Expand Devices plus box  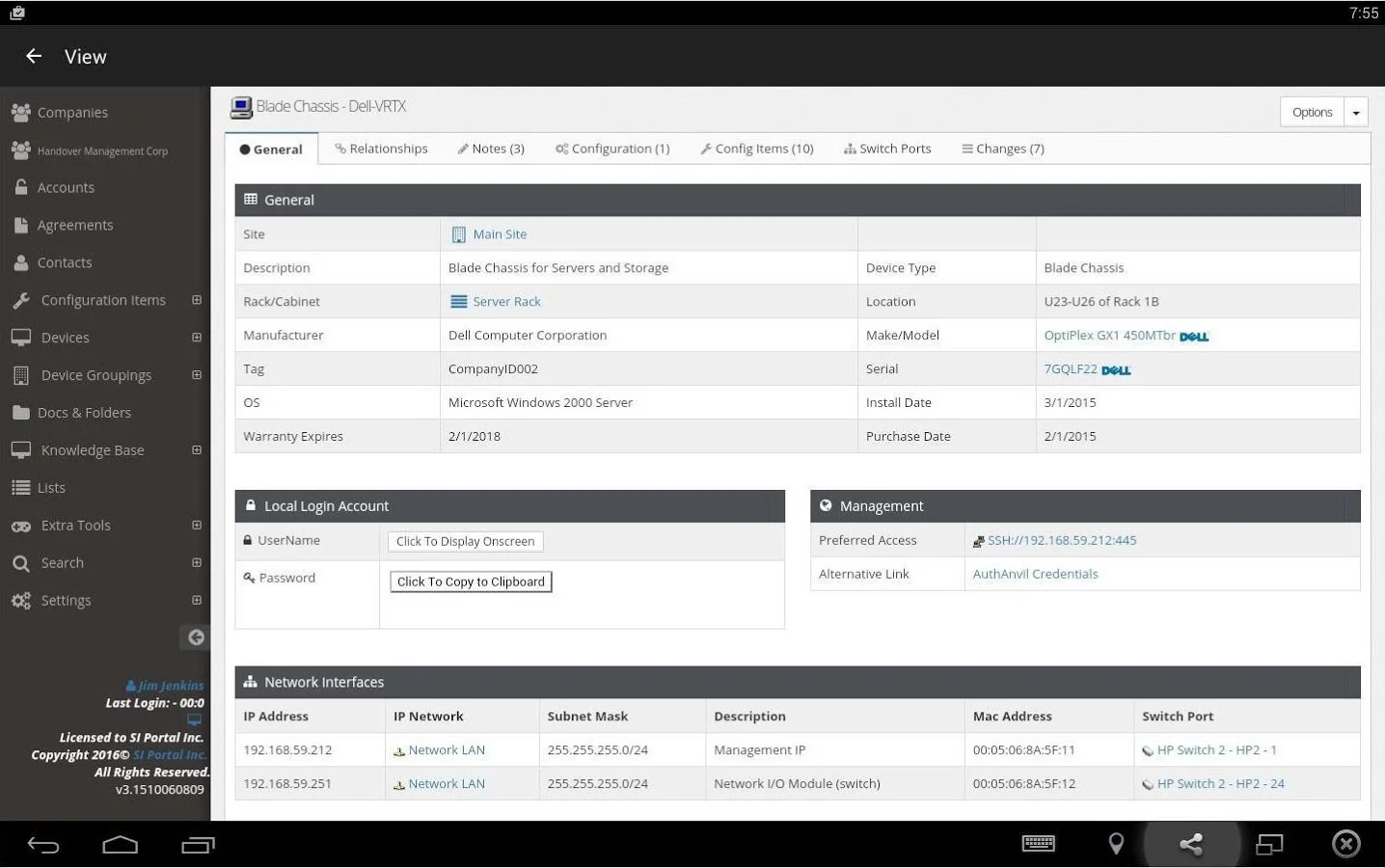[197, 338]
